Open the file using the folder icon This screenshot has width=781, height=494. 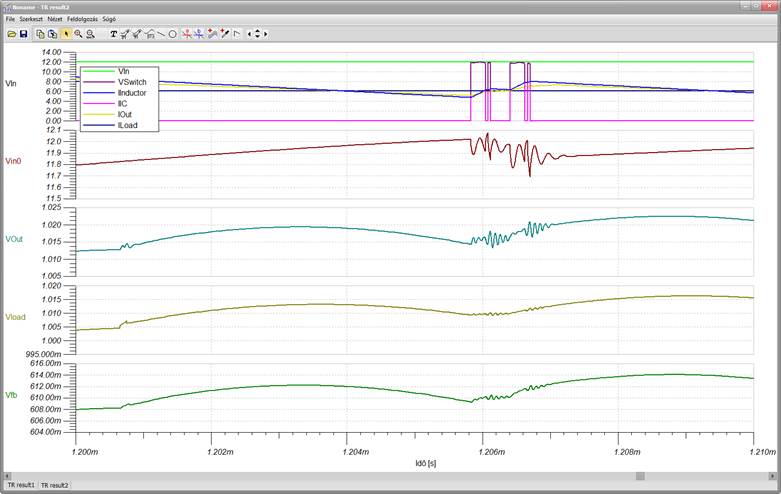tap(12, 34)
